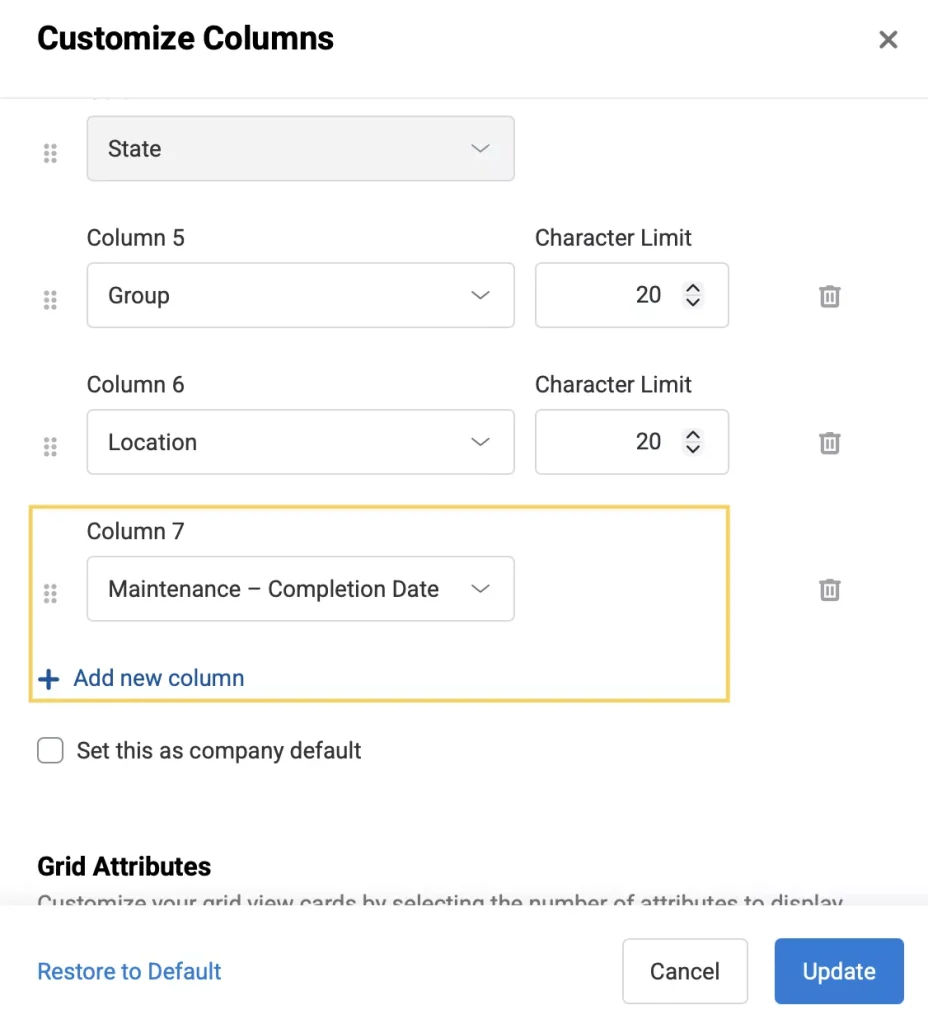Click the Cancel button
928x1024 pixels.
coord(684,971)
